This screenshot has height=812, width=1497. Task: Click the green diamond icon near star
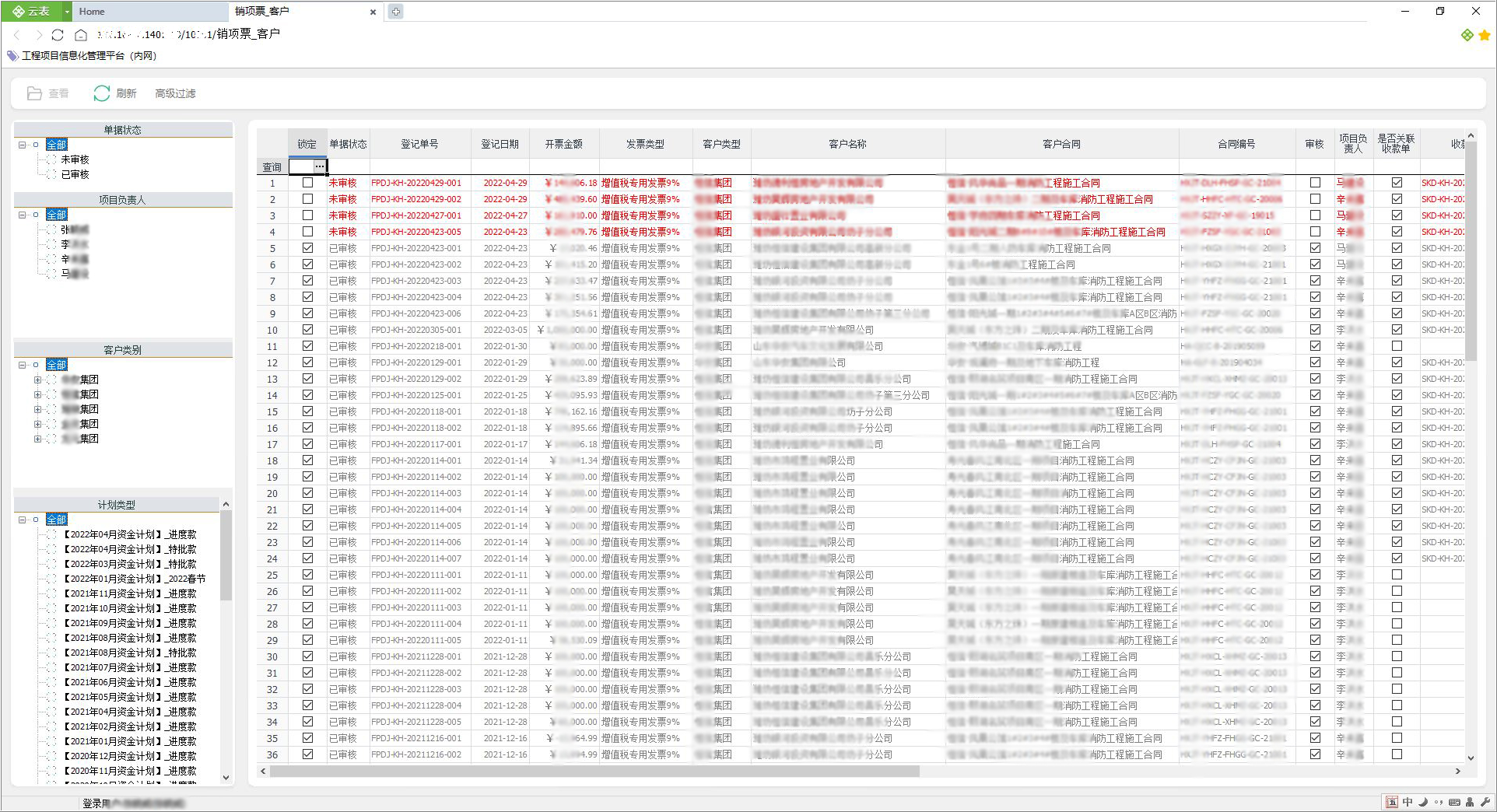(x=1467, y=35)
